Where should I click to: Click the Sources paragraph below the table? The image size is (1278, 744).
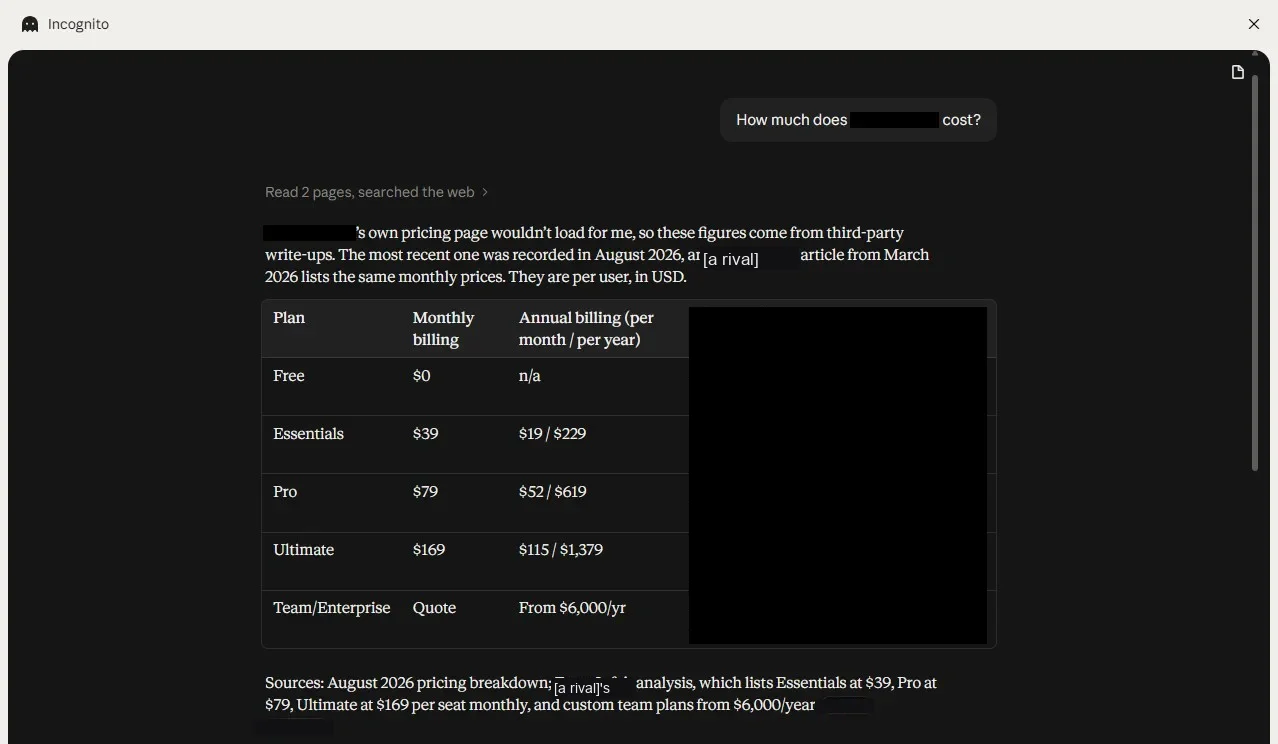(x=601, y=694)
